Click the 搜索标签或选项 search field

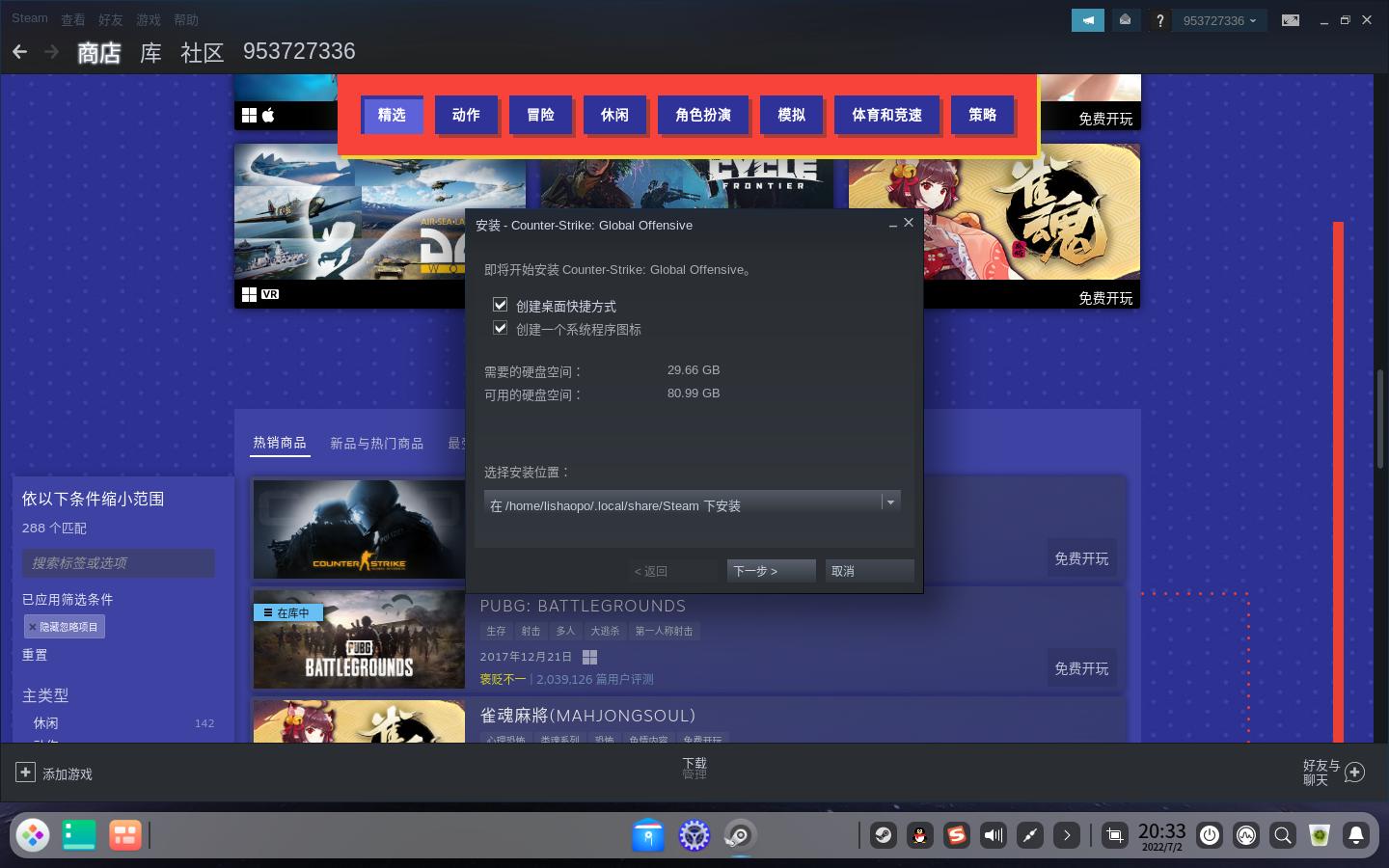coord(118,563)
